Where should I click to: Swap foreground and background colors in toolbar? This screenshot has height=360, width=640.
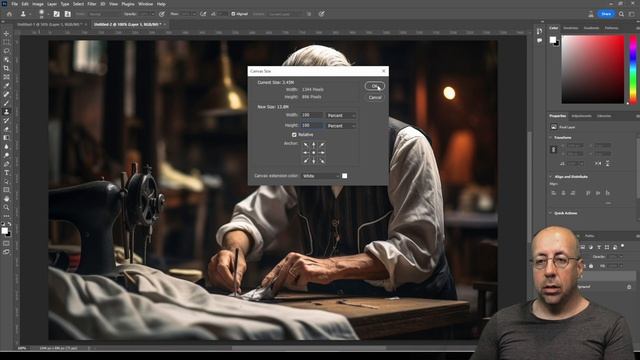tap(9, 224)
